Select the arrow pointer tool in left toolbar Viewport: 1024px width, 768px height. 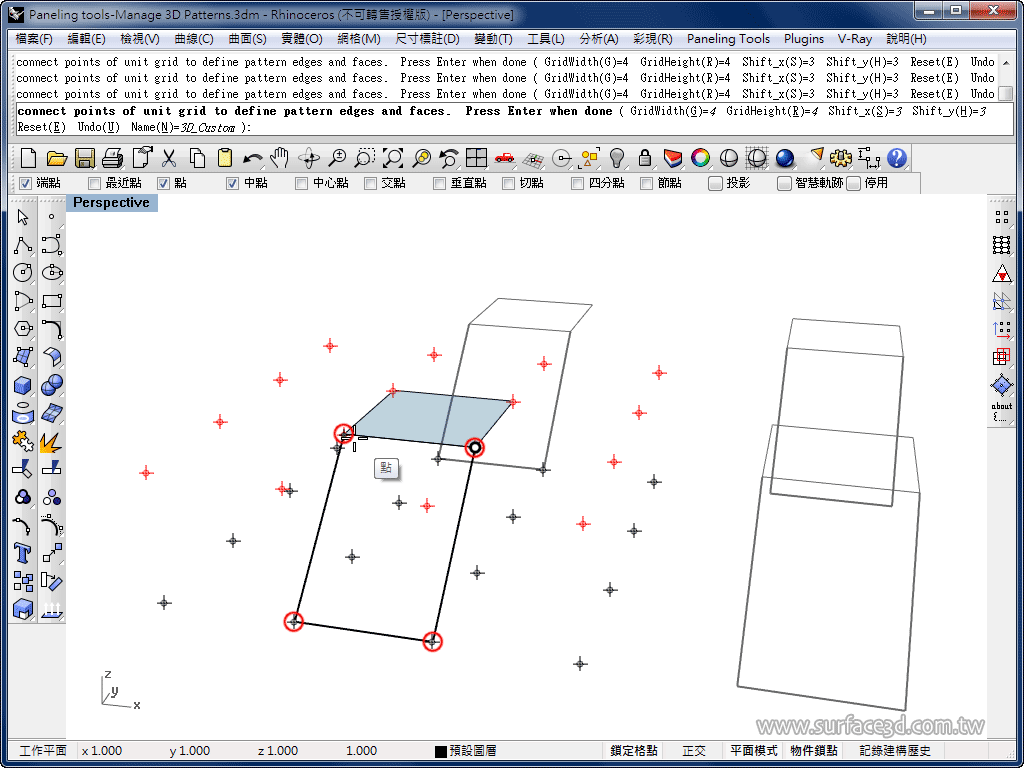(x=23, y=217)
